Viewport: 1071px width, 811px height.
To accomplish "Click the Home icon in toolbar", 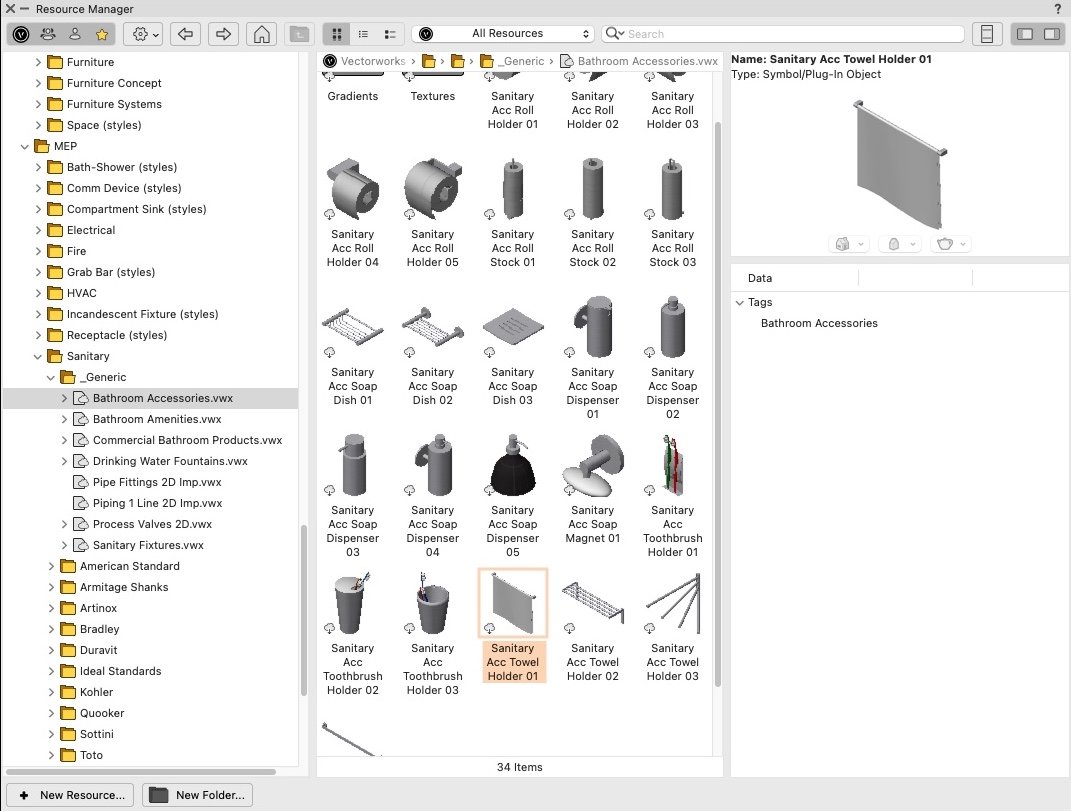I will (x=261, y=34).
